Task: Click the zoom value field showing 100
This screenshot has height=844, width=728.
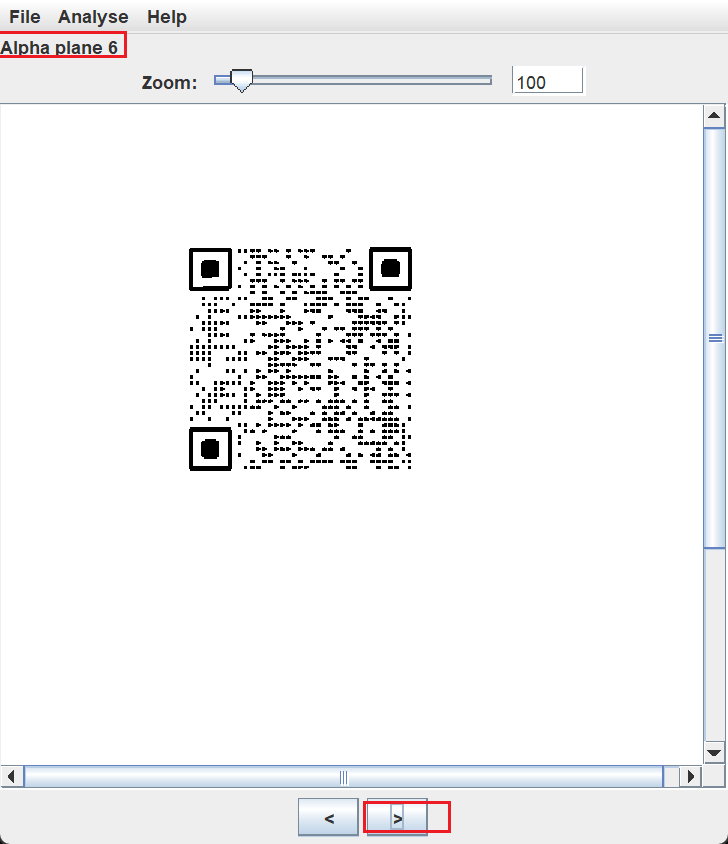Action: (x=548, y=82)
